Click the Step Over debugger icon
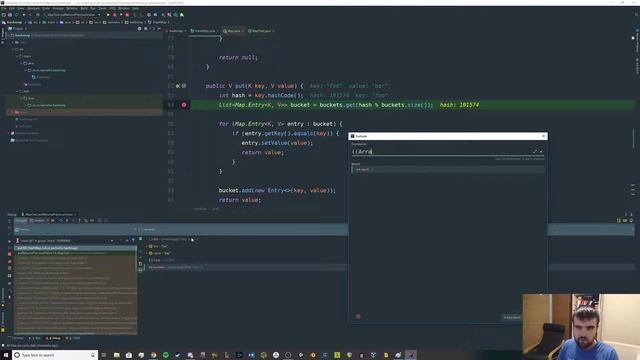640x360 pixels. point(60,221)
